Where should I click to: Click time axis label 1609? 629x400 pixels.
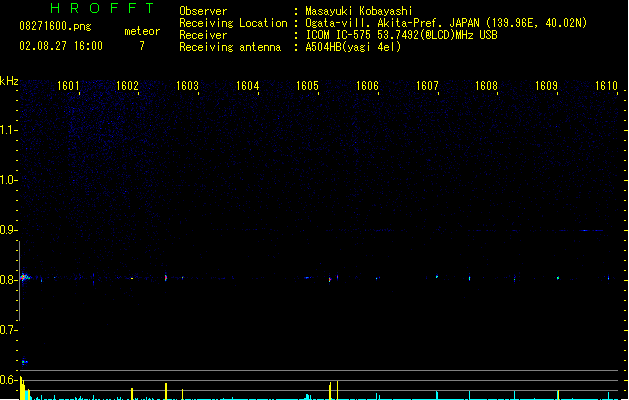(546, 86)
